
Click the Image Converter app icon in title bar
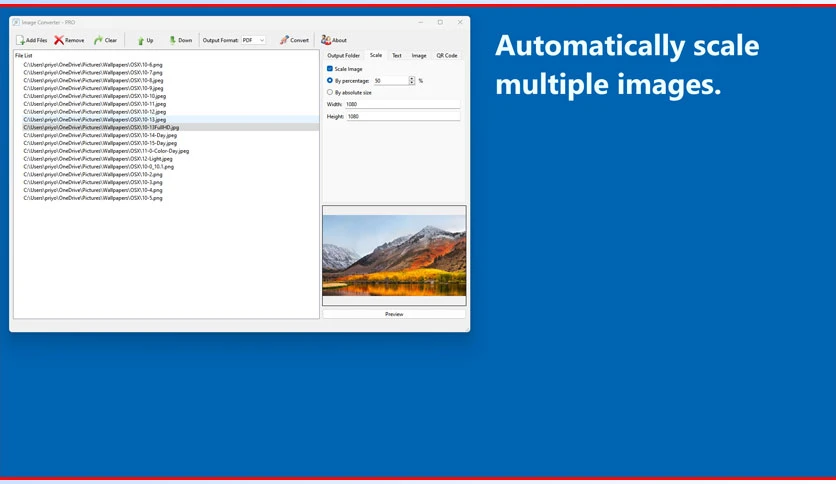pos(16,22)
